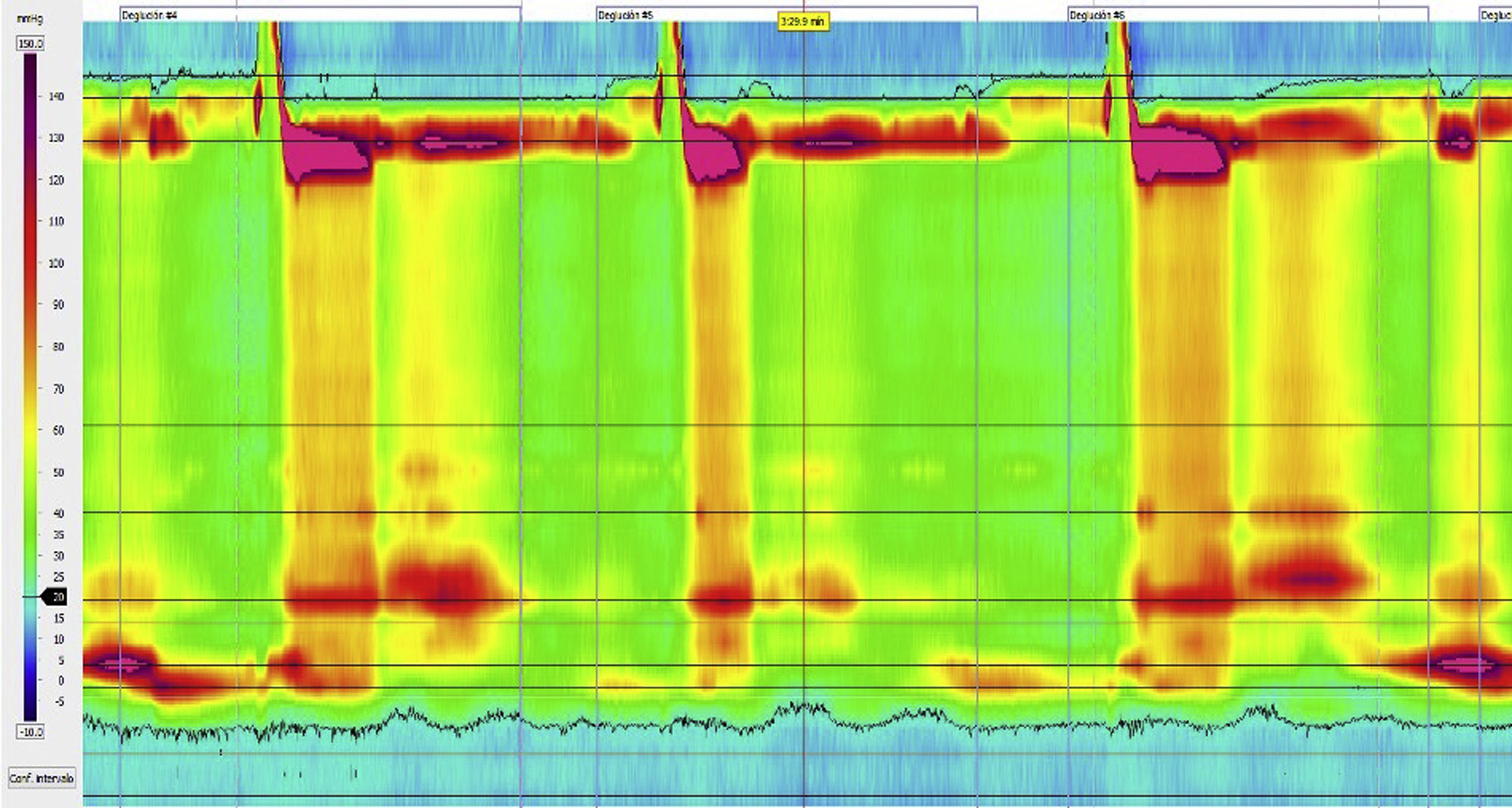
Task: Click the mmHg unit label above scale
Action: [29, 19]
